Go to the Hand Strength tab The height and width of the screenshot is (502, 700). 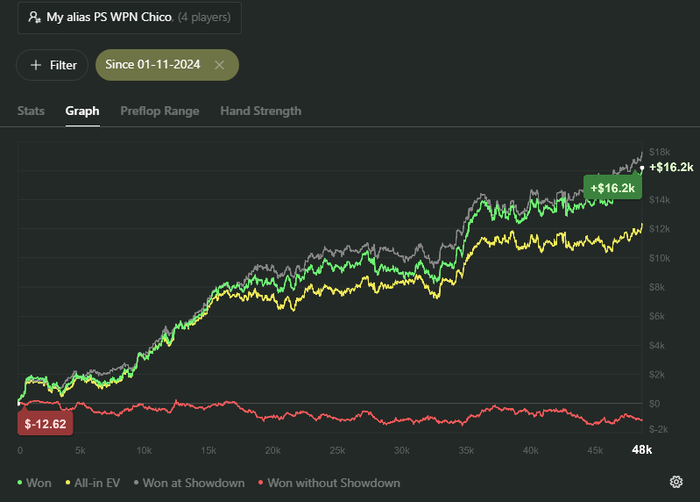pyautogui.click(x=260, y=111)
